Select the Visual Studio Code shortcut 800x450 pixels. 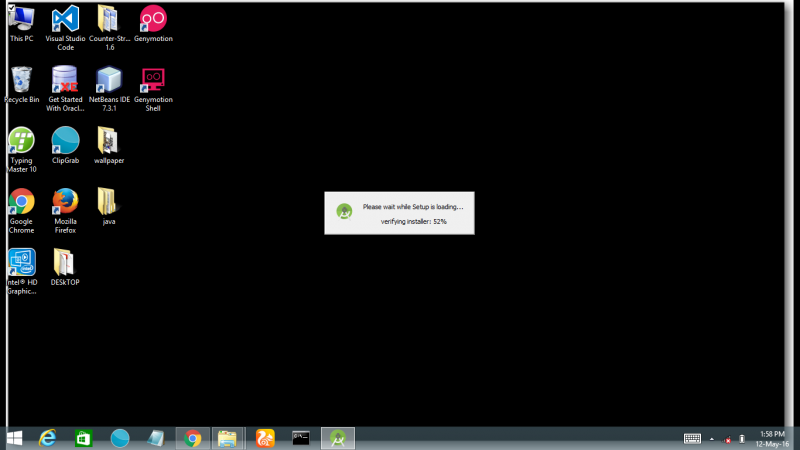pos(65,28)
